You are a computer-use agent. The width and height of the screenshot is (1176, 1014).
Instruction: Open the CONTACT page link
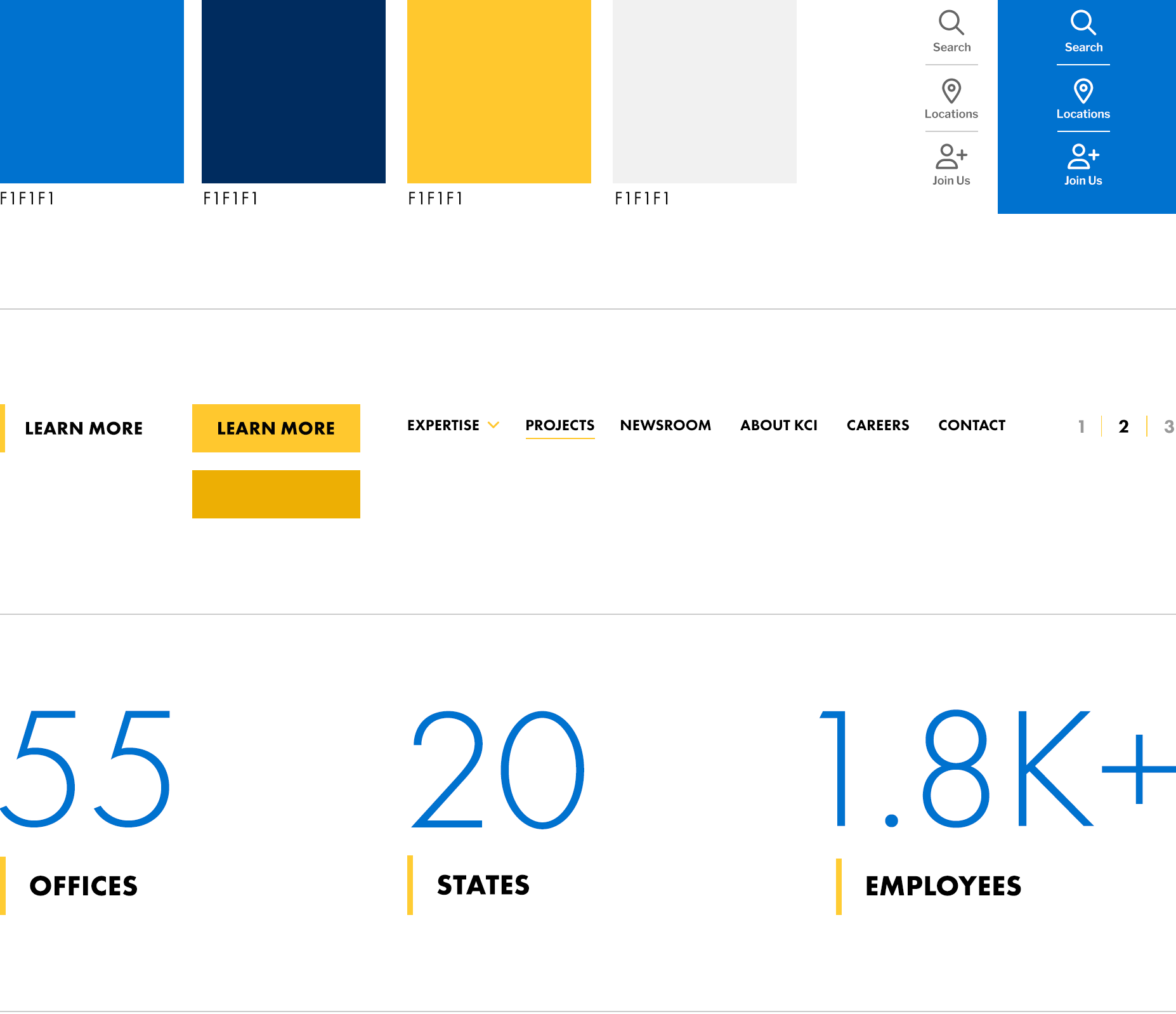click(x=972, y=426)
